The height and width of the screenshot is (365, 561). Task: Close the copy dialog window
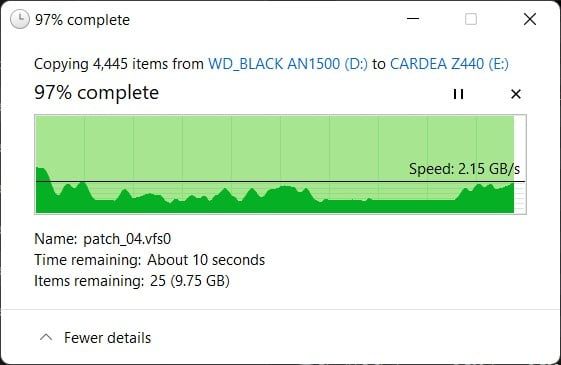coord(530,19)
